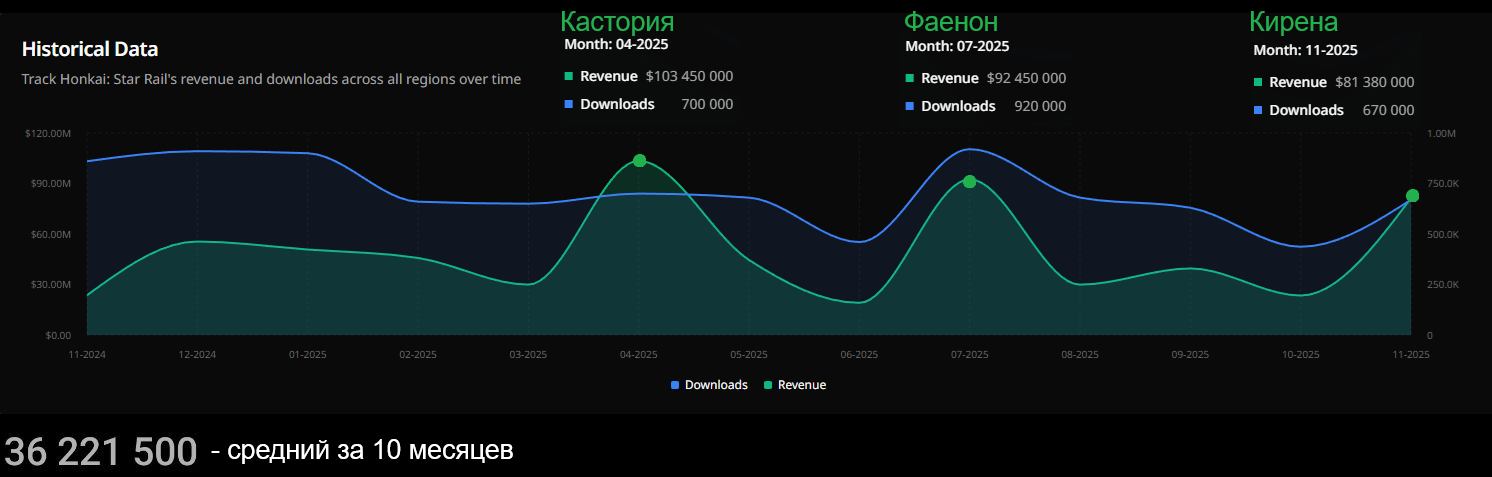This screenshot has height=477, width=1492.
Task: Click the green revenue marker at 07-2025
Action: click(x=969, y=182)
